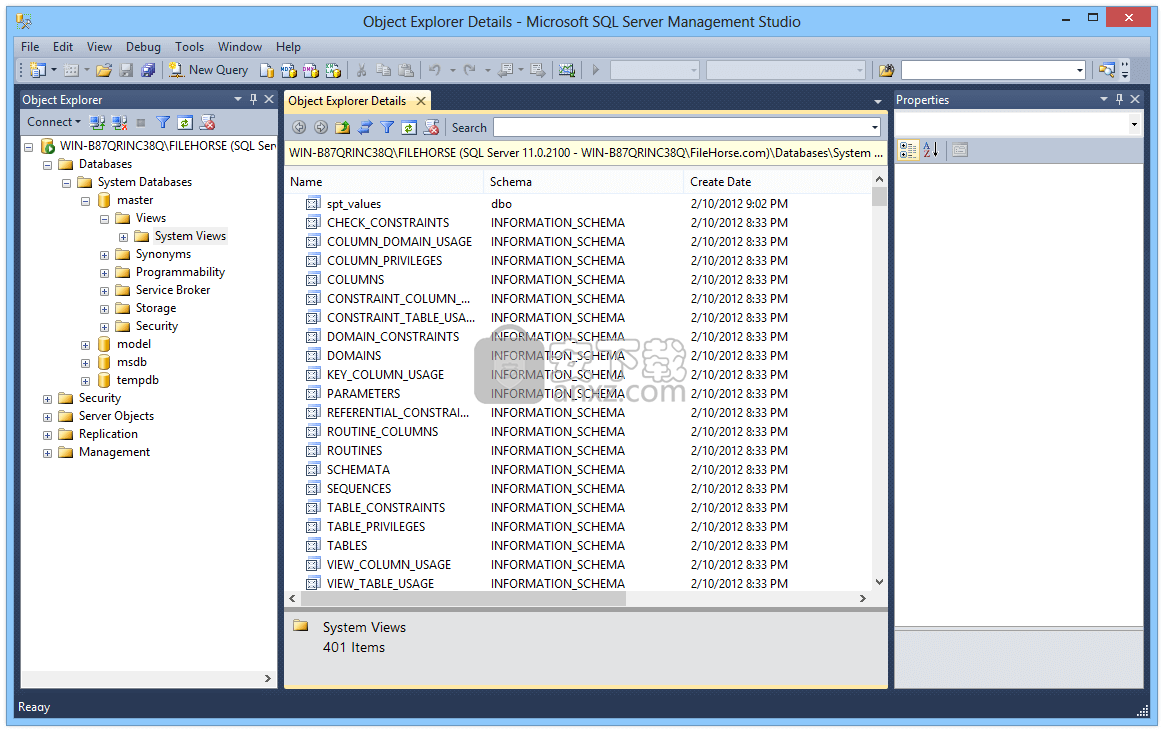Click the horizontal scrollbar right arrow in Details
Screen dimensions: 1164x732
pos(863,598)
